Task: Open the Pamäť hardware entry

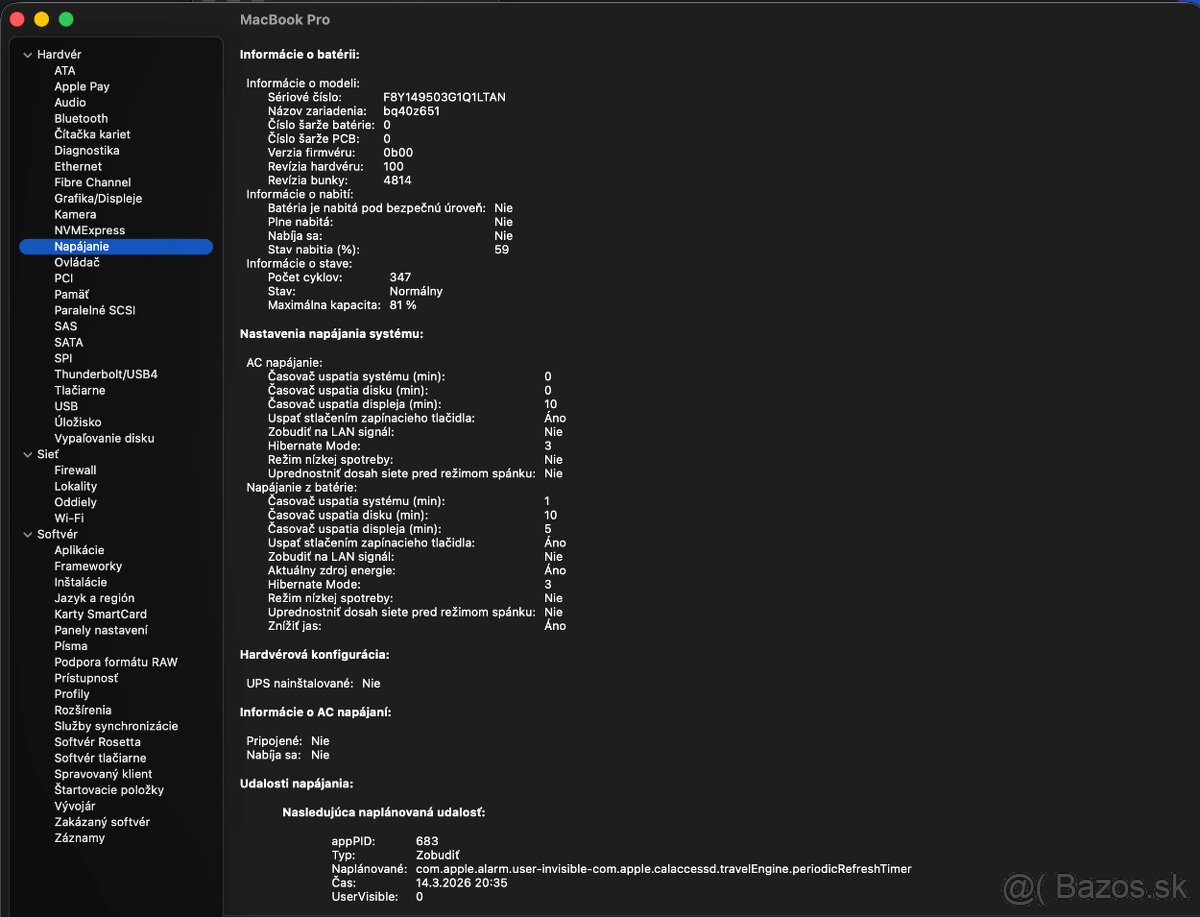Action: pos(71,294)
